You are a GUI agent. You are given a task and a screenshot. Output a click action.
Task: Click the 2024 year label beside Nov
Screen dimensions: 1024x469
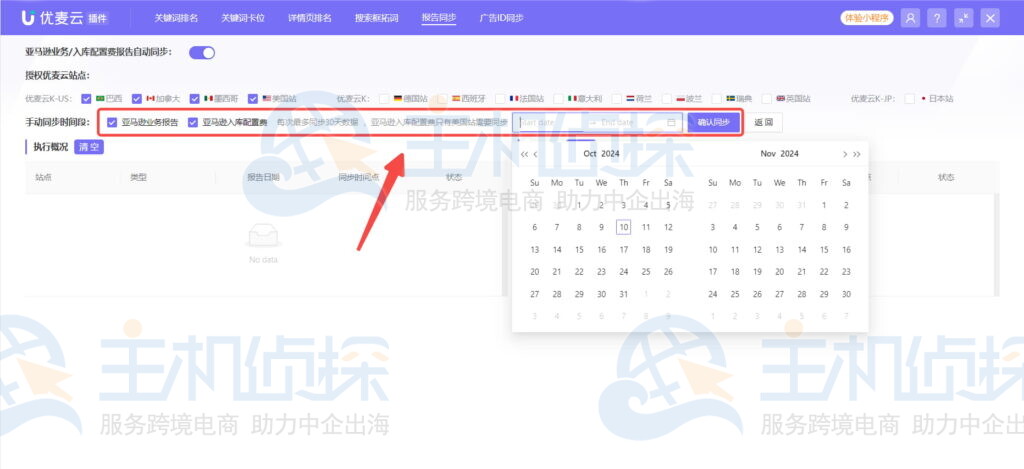click(x=789, y=154)
